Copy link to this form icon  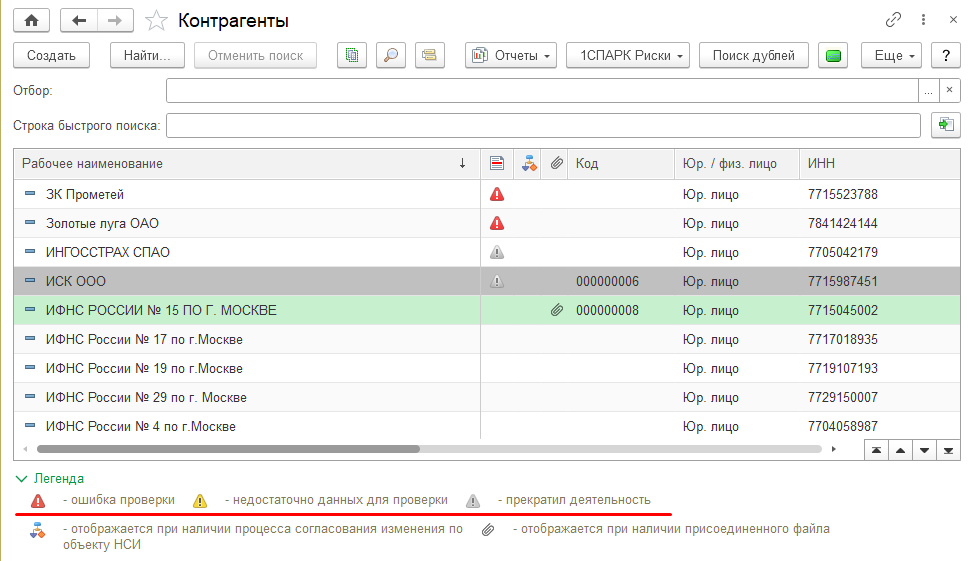(893, 20)
